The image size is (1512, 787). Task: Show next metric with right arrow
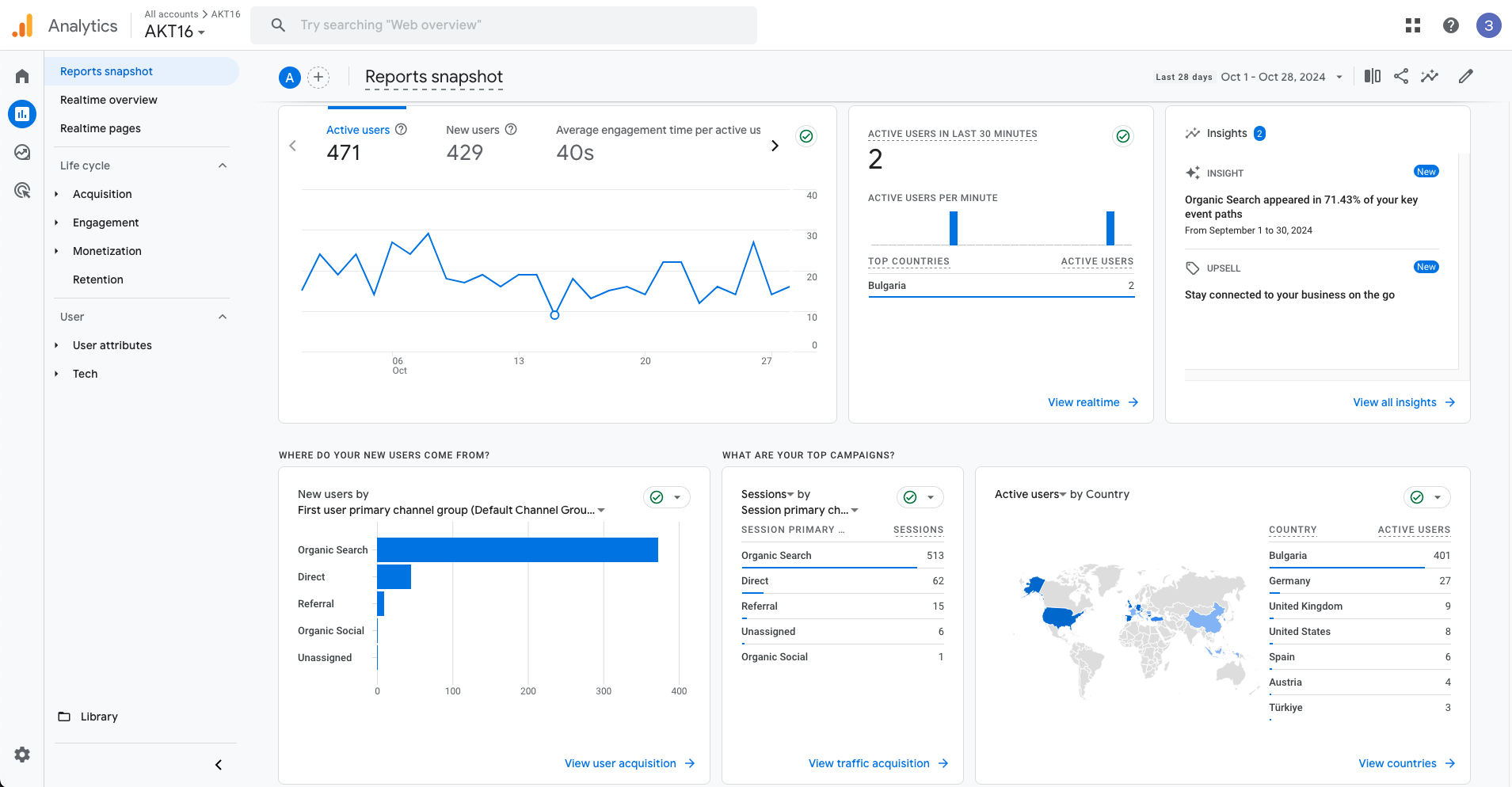[x=775, y=146]
